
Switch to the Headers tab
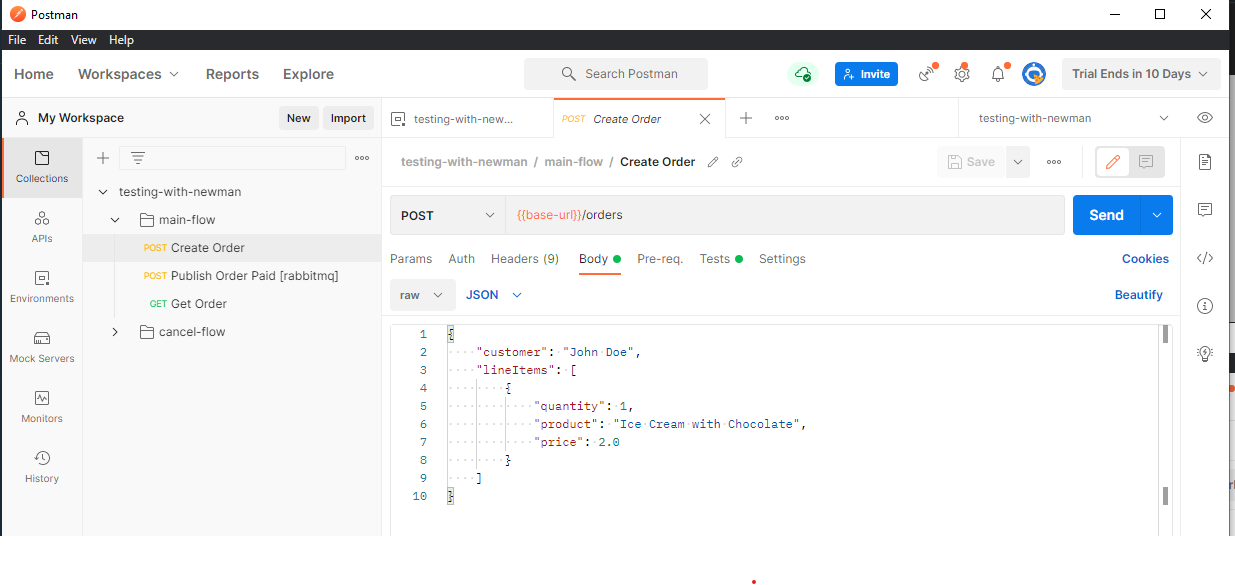point(525,259)
